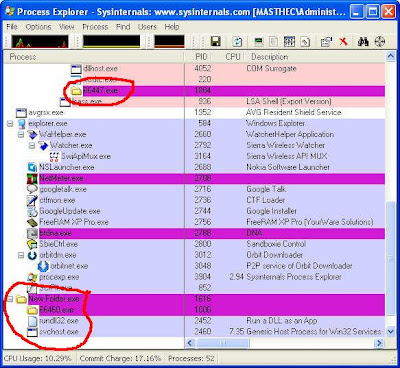
Task: Click the horizontal scrollbar left arrow
Action: click(x=191, y=343)
